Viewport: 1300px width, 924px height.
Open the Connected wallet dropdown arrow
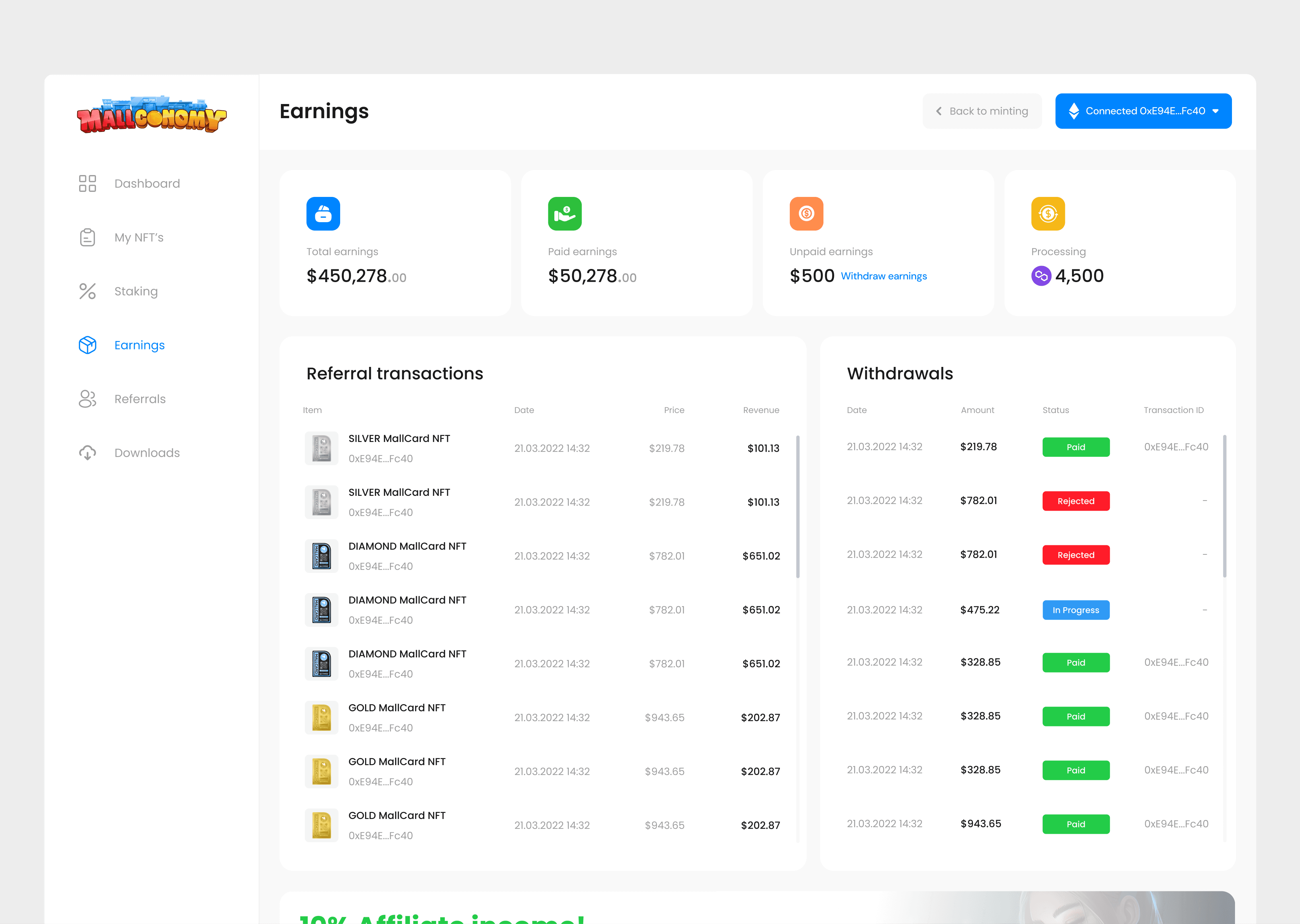coord(1215,111)
